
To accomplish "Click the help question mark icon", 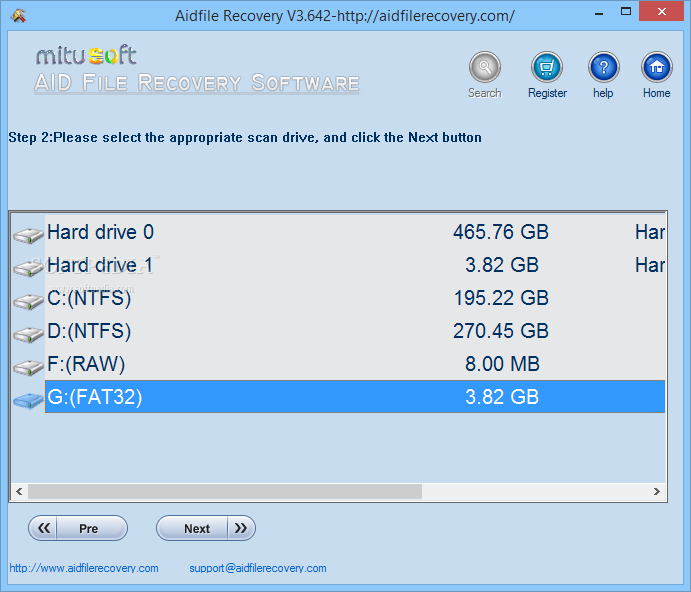I will [x=603, y=67].
